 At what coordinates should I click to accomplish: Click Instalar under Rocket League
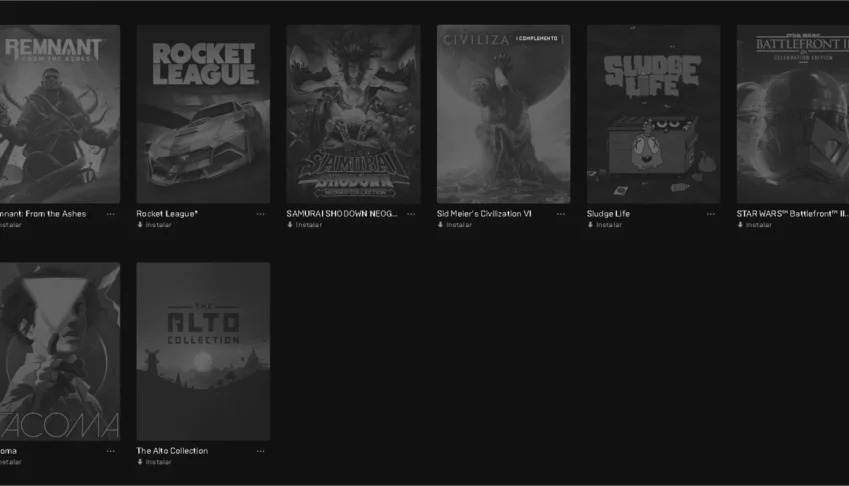point(154,225)
